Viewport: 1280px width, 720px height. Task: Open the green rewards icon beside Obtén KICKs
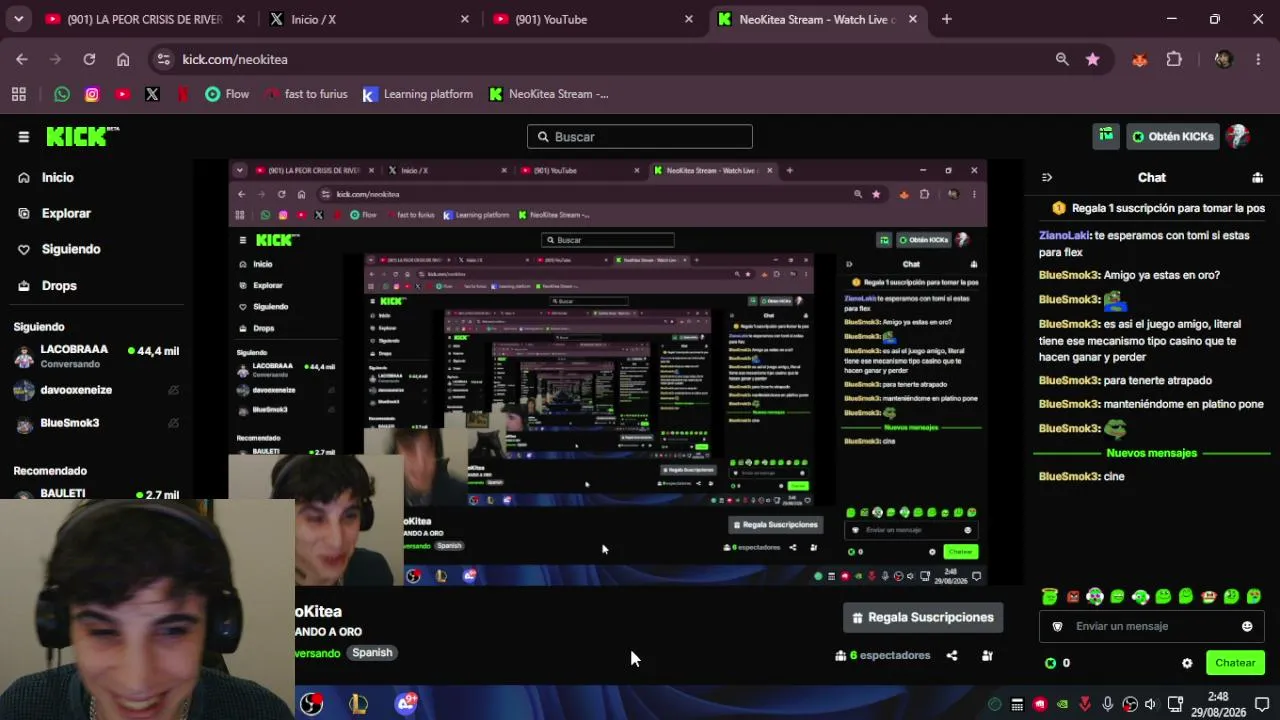pyautogui.click(x=1106, y=136)
